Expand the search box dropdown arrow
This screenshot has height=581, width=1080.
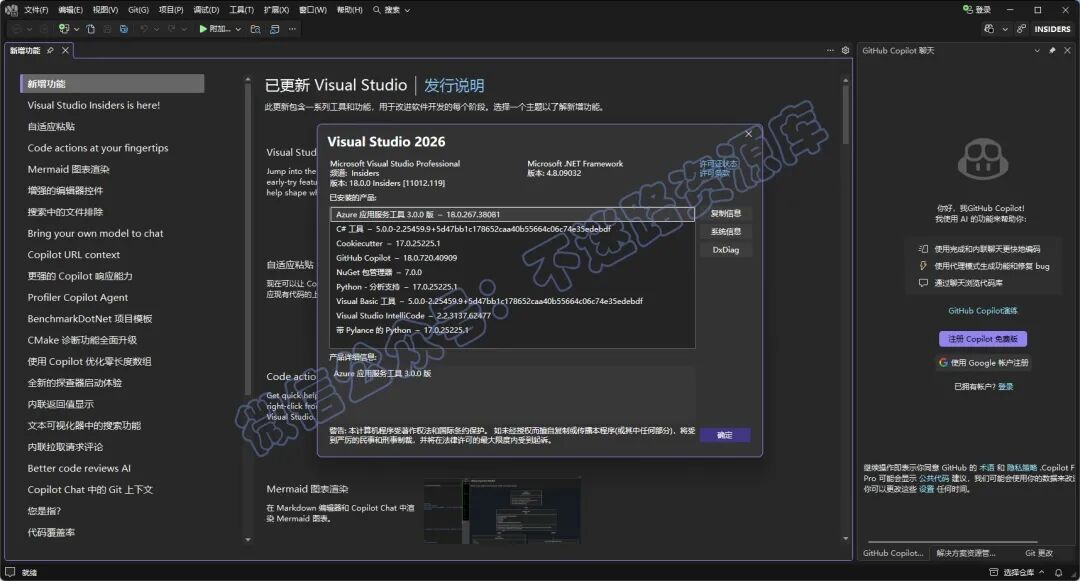[407, 10]
